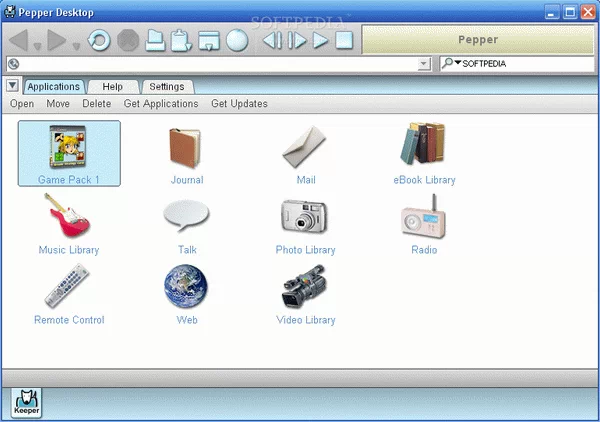The image size is (600, 422).
Task: Open the Game Pack 1 application icon
Action: [x=68, y=147]
